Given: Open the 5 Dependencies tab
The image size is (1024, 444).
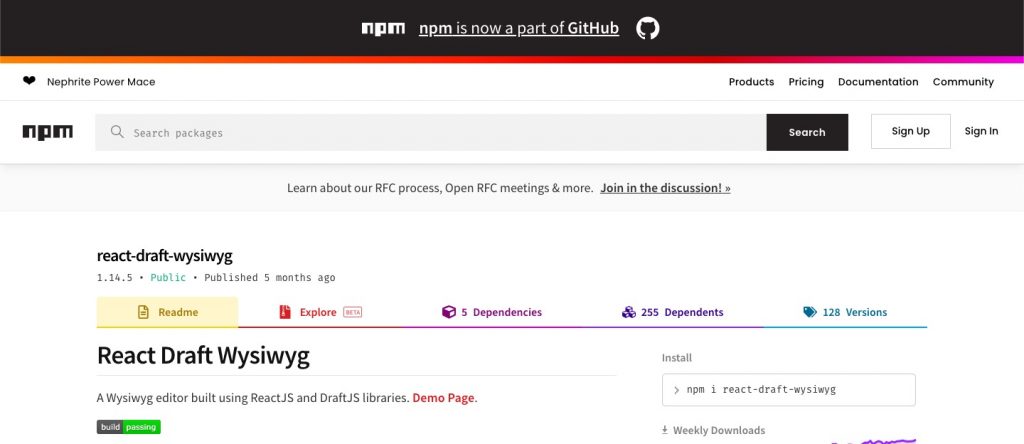Looking at the screenshot, I should pos(492,312).
